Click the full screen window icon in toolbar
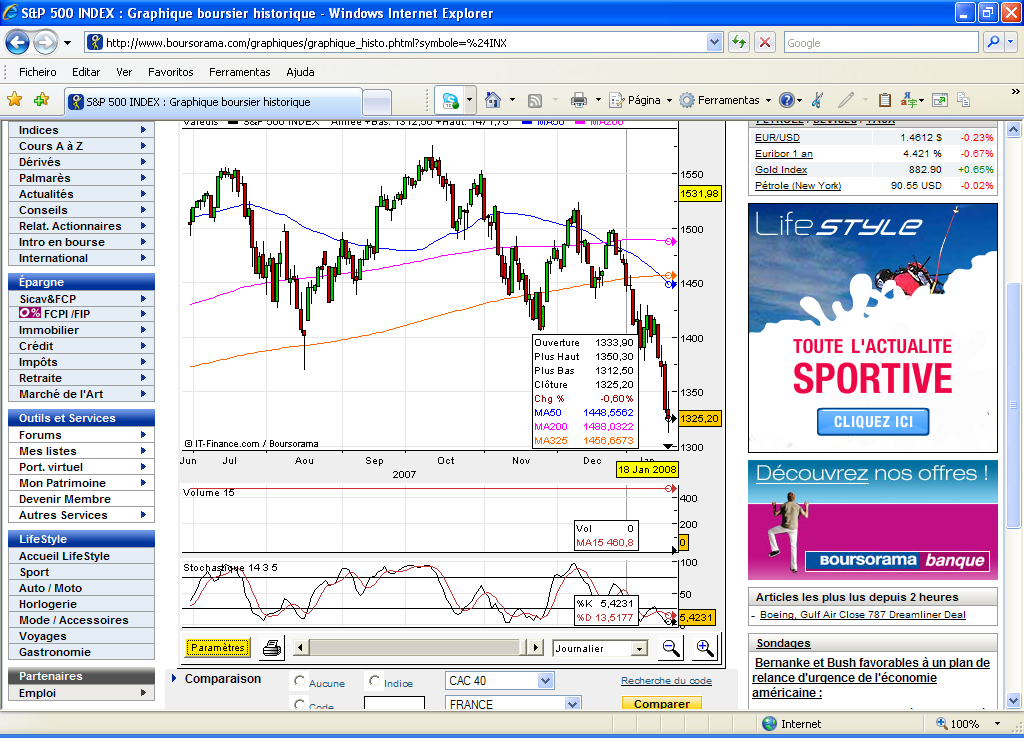Screen dimensions: 1024x738 click(x=940, y=100)
